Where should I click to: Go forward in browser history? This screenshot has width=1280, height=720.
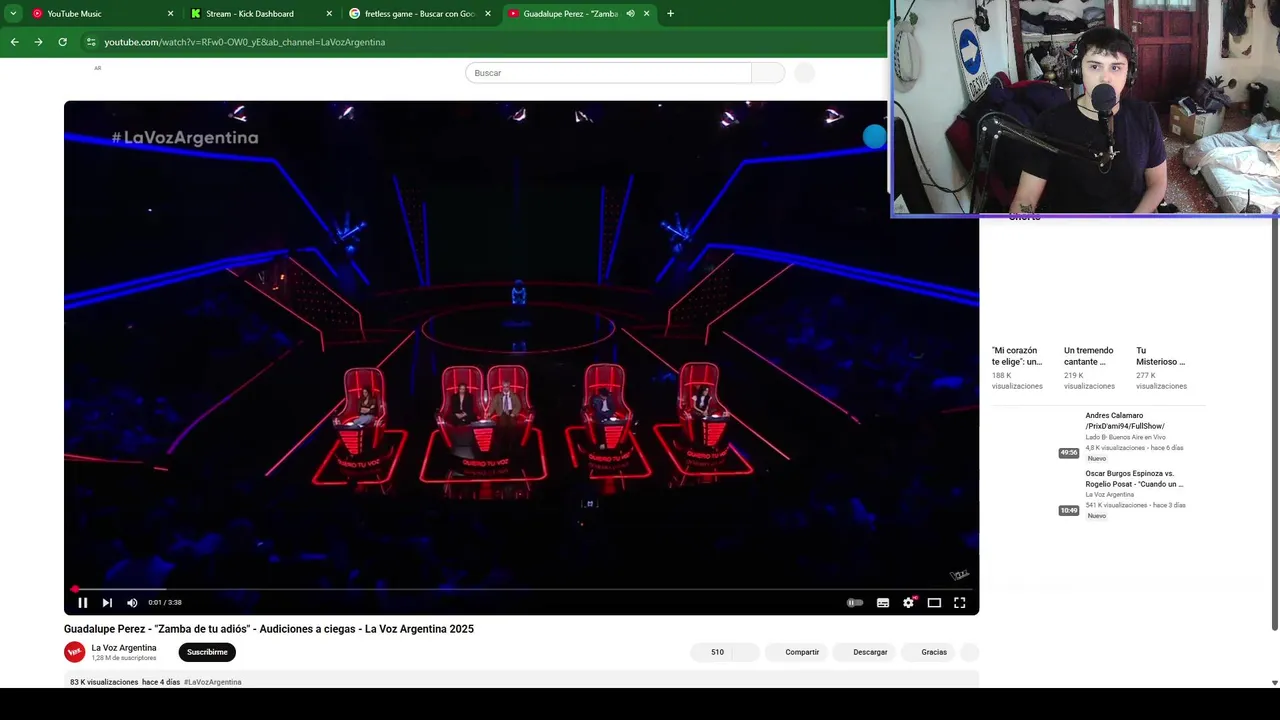pos(38,42)
